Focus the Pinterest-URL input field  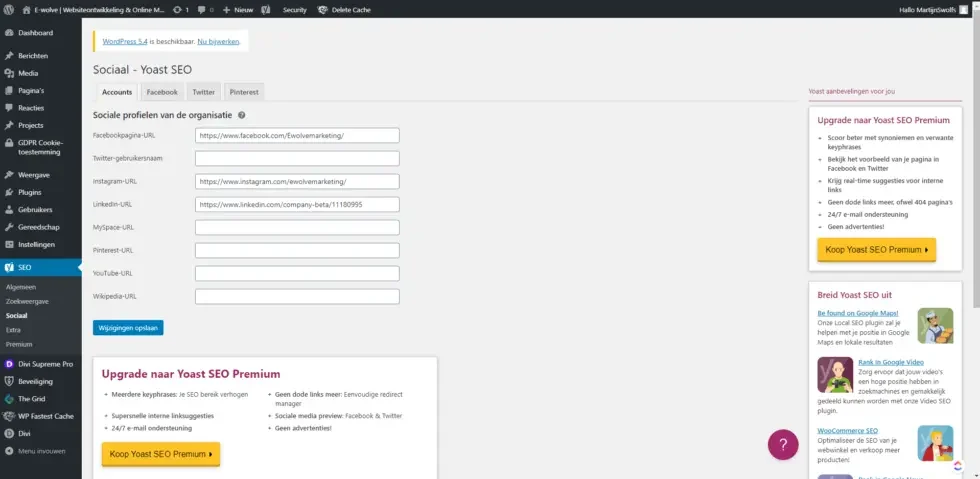point(297,250)
